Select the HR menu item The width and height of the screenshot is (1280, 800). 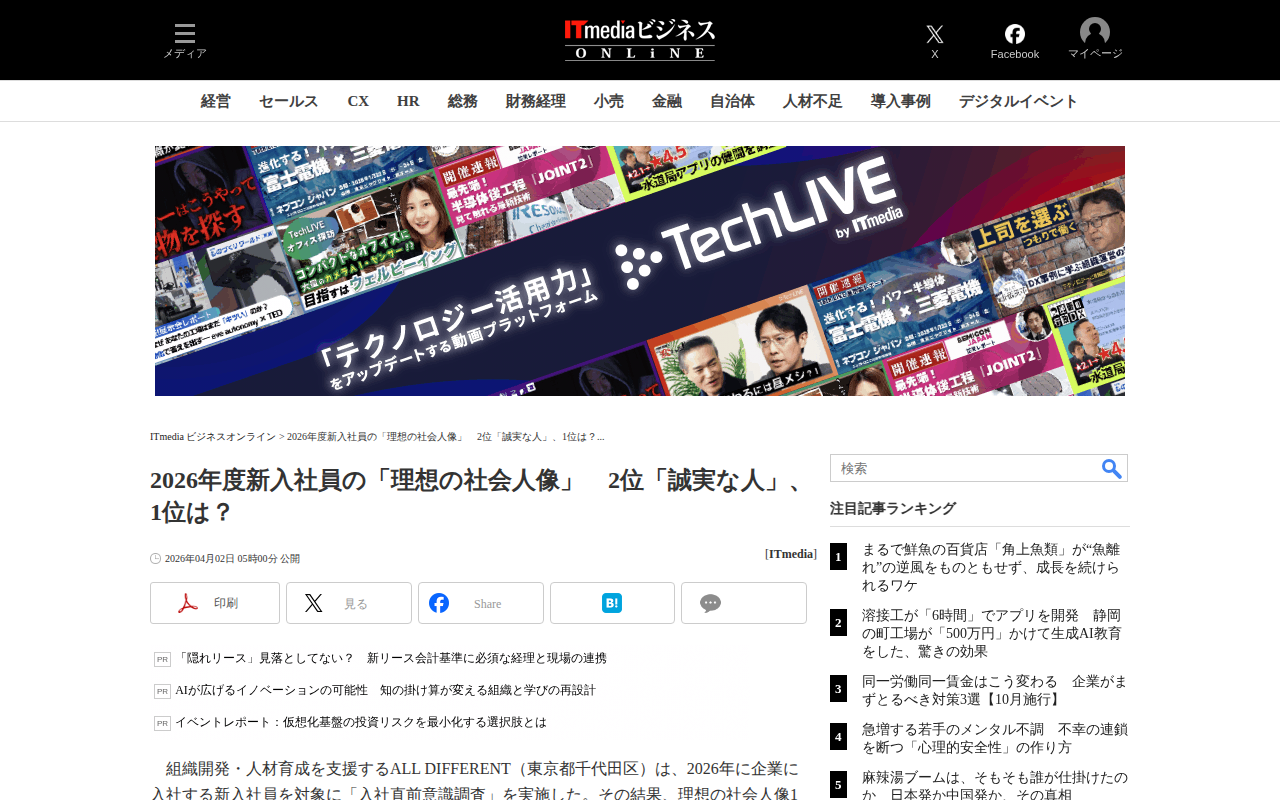click(x=408, y=101)
